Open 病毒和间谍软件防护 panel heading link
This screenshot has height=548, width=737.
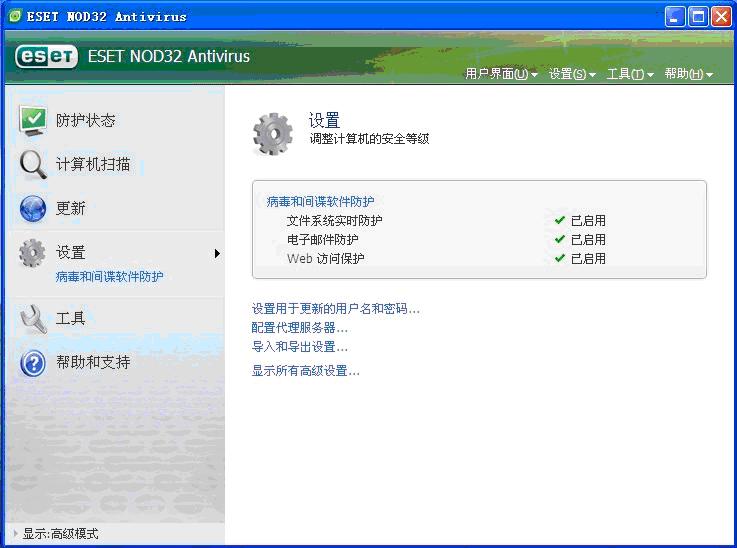click(320, 202)
